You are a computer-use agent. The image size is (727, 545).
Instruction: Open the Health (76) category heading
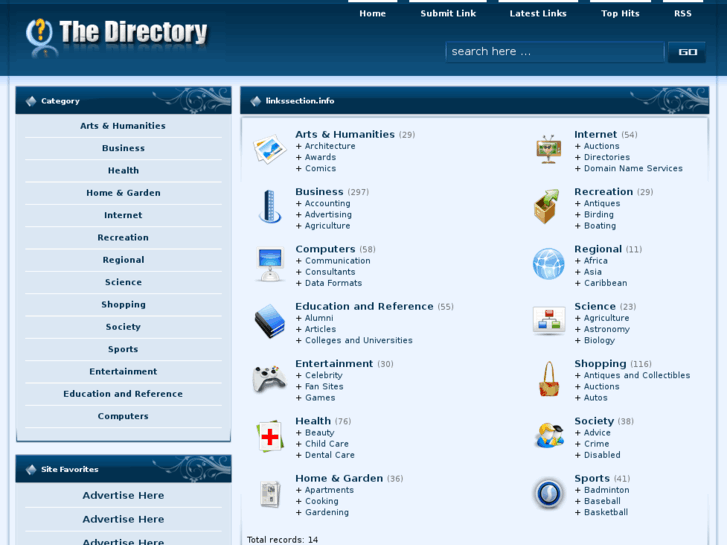[x=313, y=421]
